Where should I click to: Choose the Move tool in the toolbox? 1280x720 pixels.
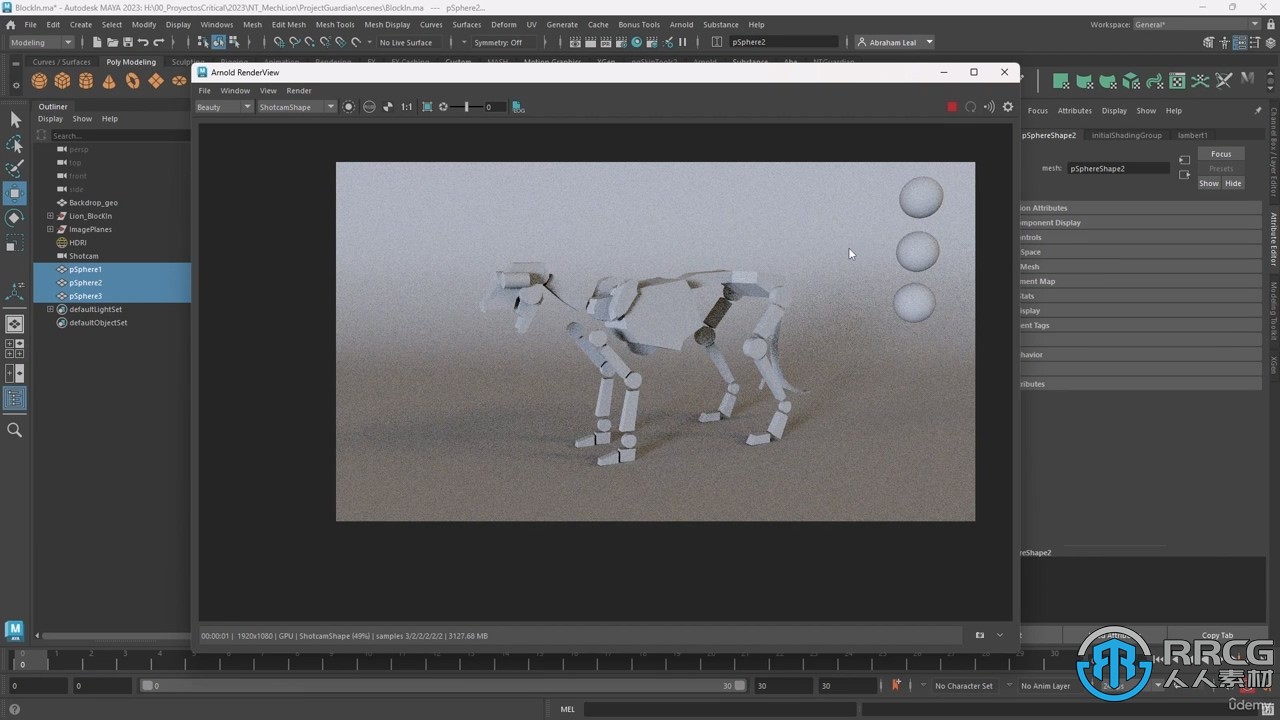pos(15,193)
